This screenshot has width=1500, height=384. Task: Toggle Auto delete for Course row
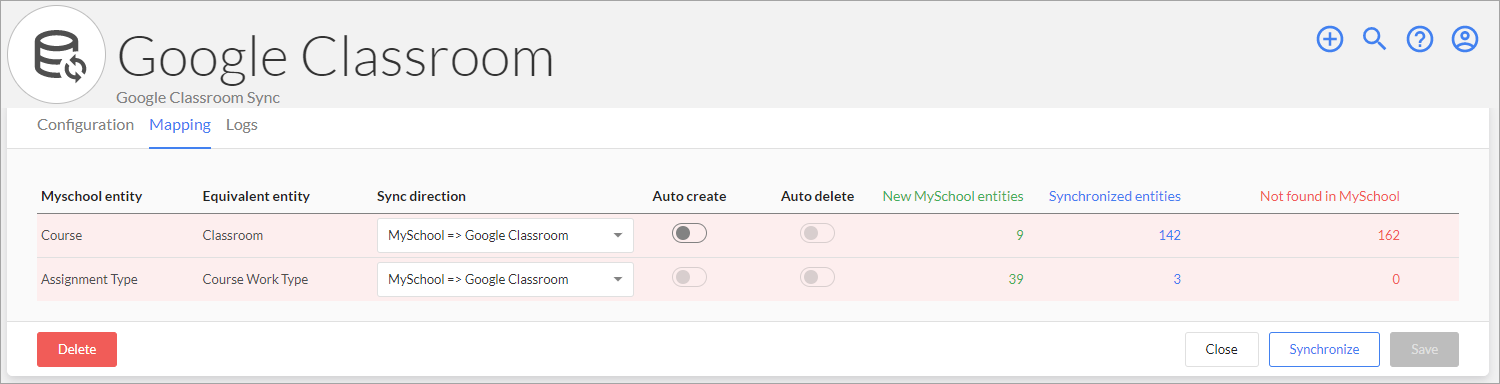click(817, 233)
